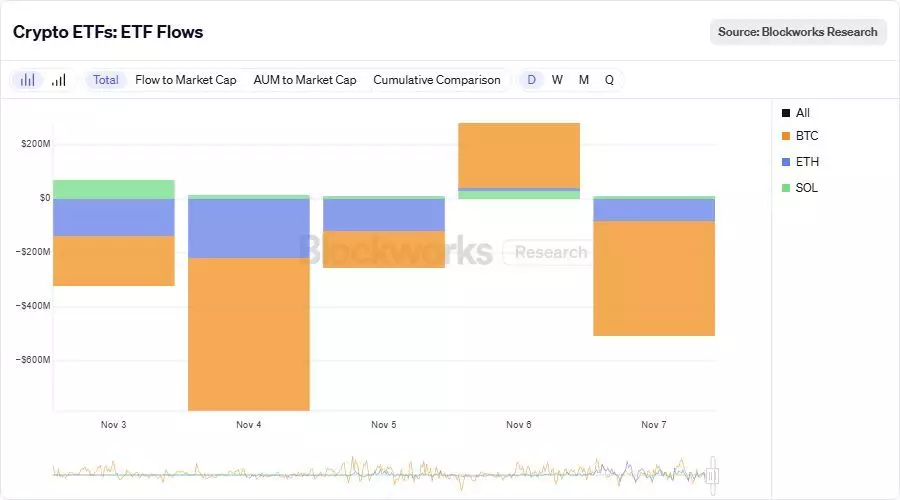Viewport: 900px width, 500px height.
Task: Switch to Flow to Market Cap
Action: (186, 80)
